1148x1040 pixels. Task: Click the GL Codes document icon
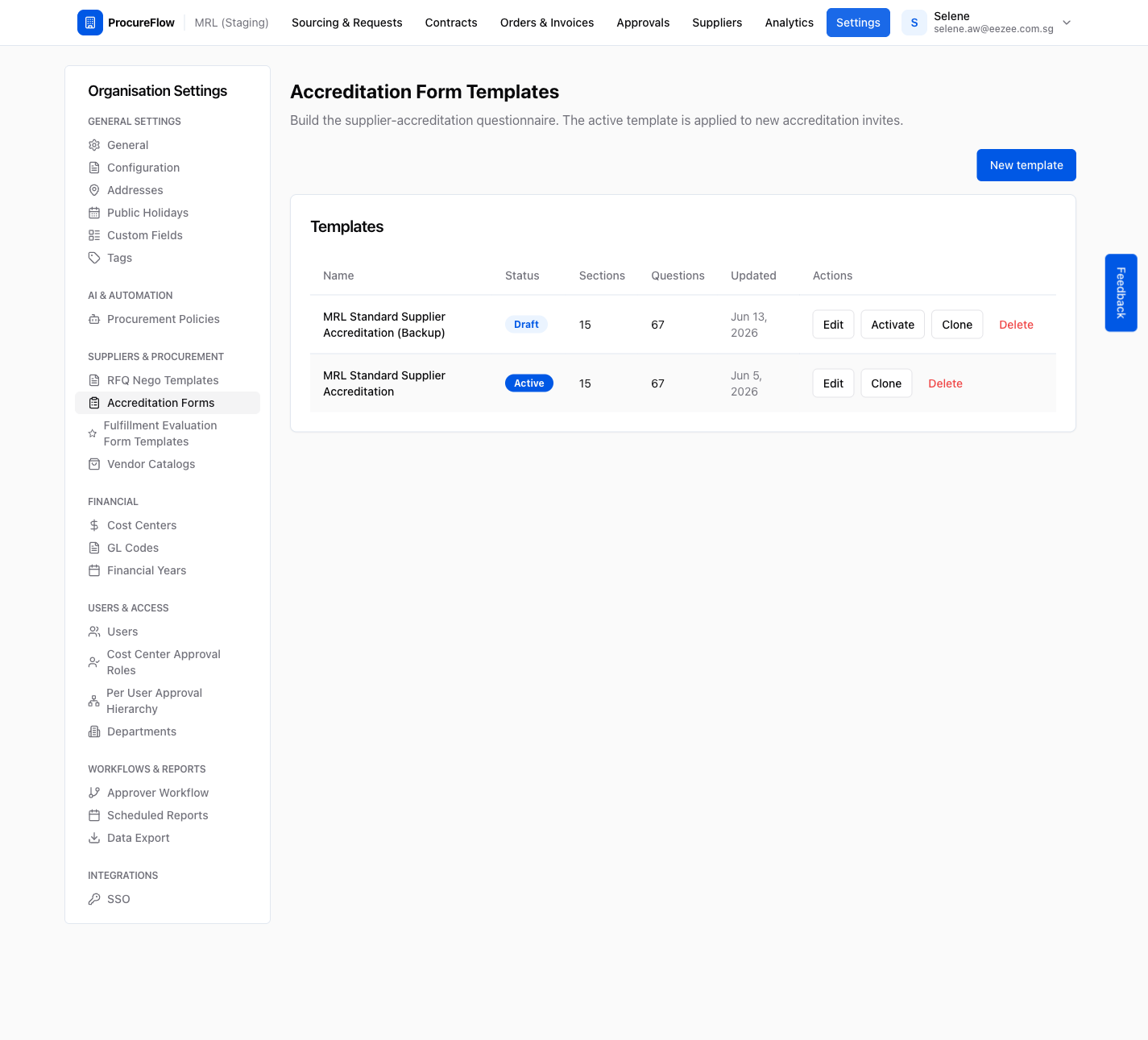(x=94, y=548)
